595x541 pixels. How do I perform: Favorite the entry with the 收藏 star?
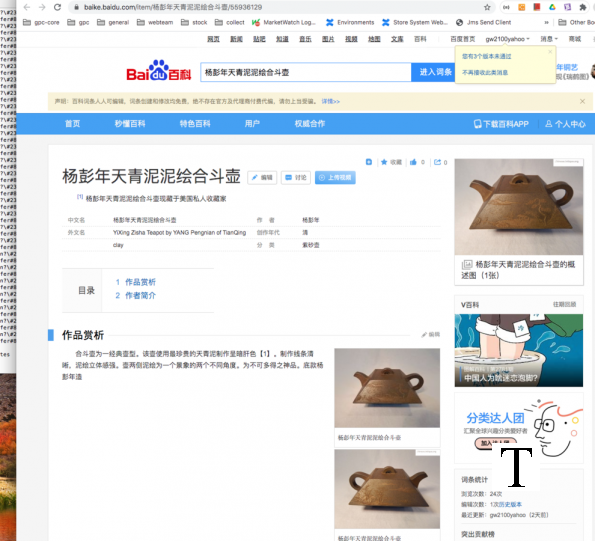tap(391, 162)
